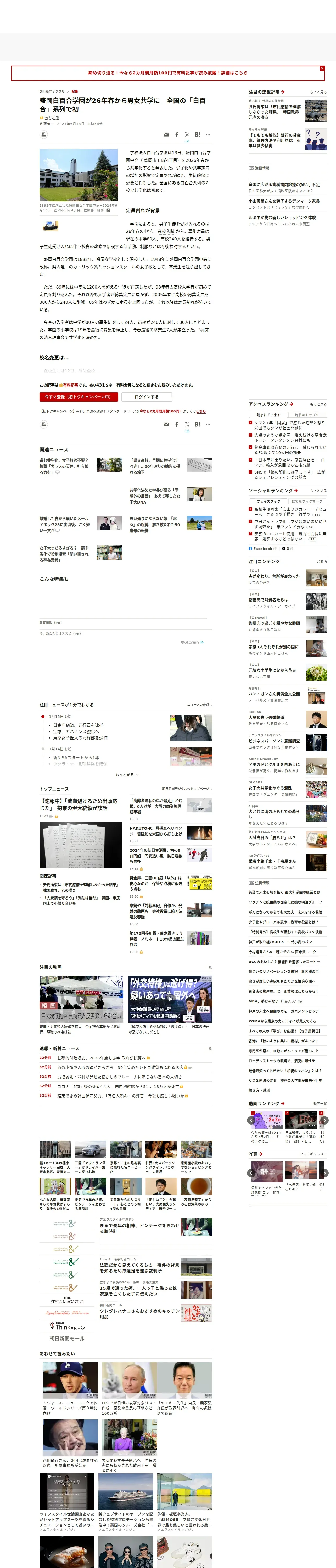336x1568 pixels.
Task: Open the campaign banner details link
Action: click(168, 73)
